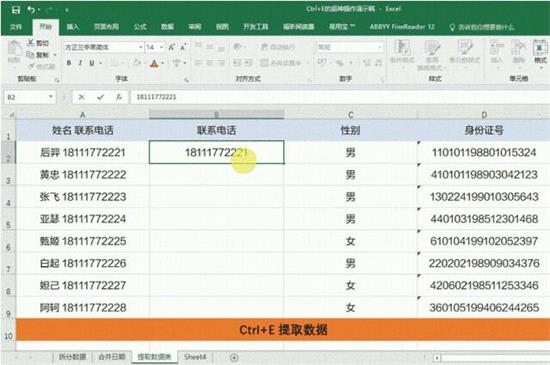Toggle Bold formatting button
The image size is (550, 365).
[69, 63]
